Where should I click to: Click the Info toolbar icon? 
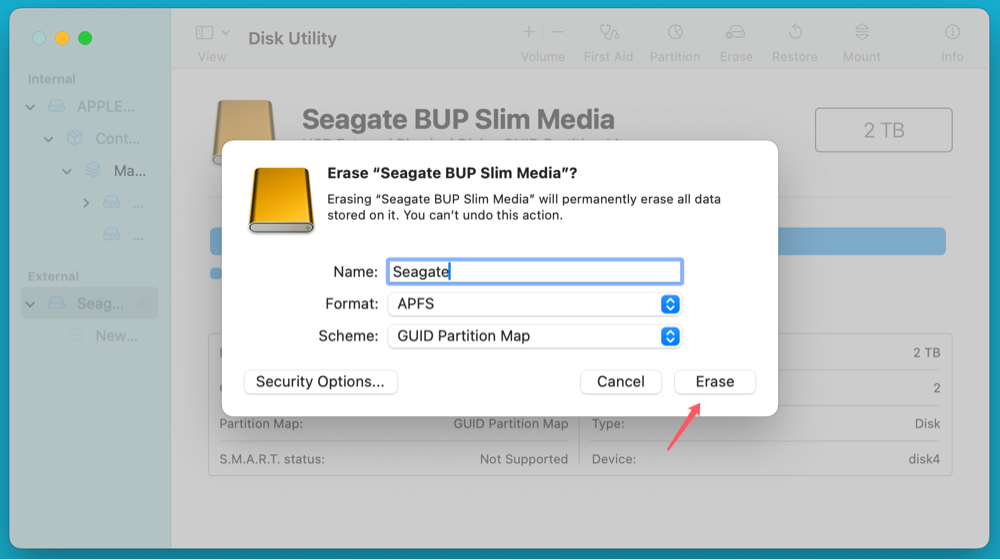952,32
